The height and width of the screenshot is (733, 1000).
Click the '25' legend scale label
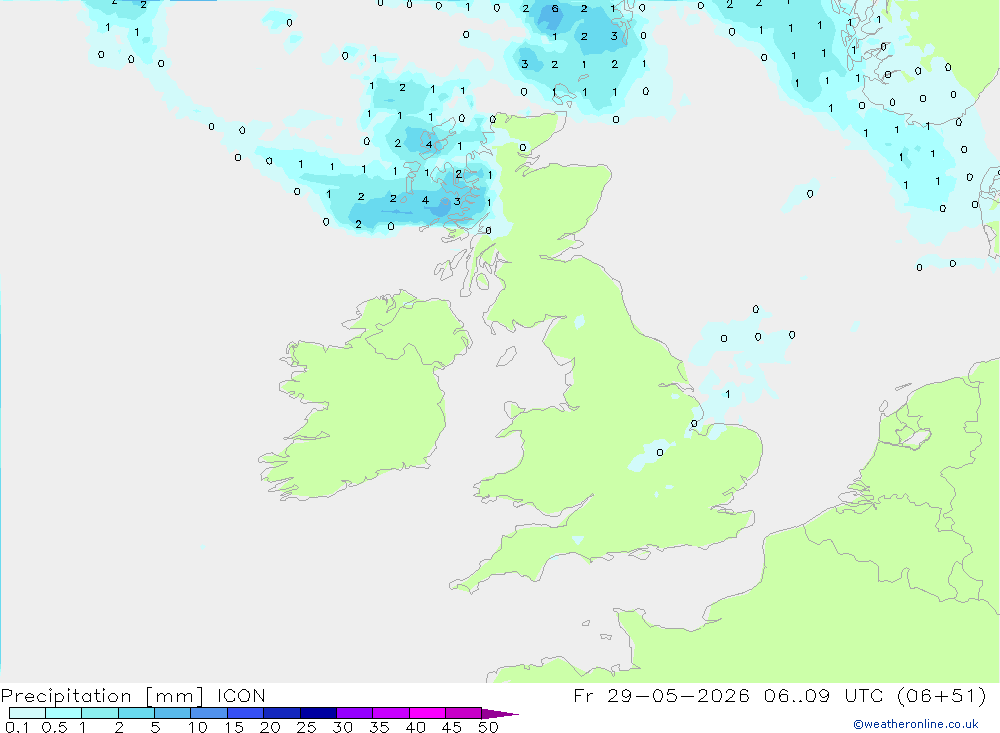click(x=307, y=727)
